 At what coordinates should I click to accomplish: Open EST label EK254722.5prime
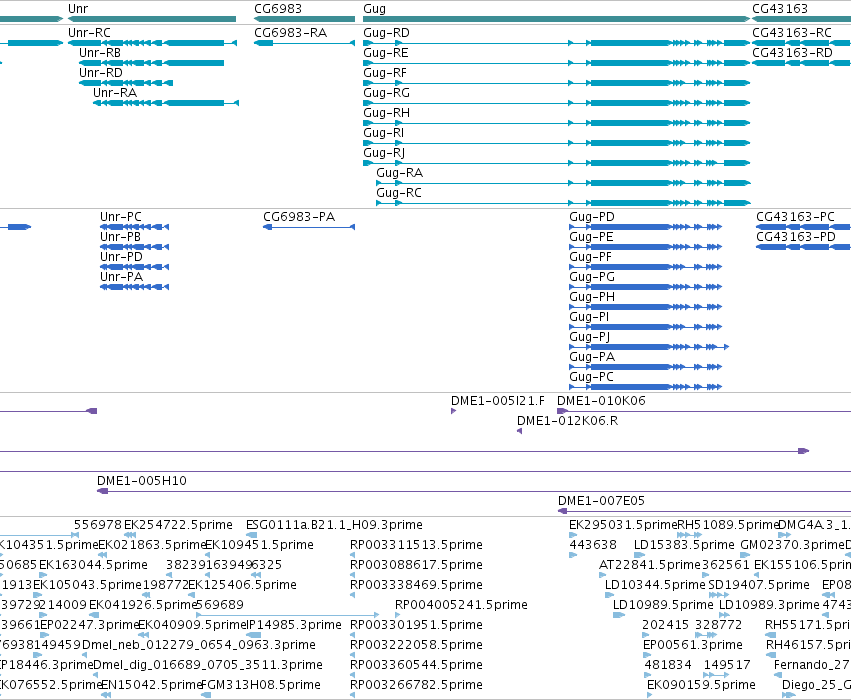pos(178,525)
